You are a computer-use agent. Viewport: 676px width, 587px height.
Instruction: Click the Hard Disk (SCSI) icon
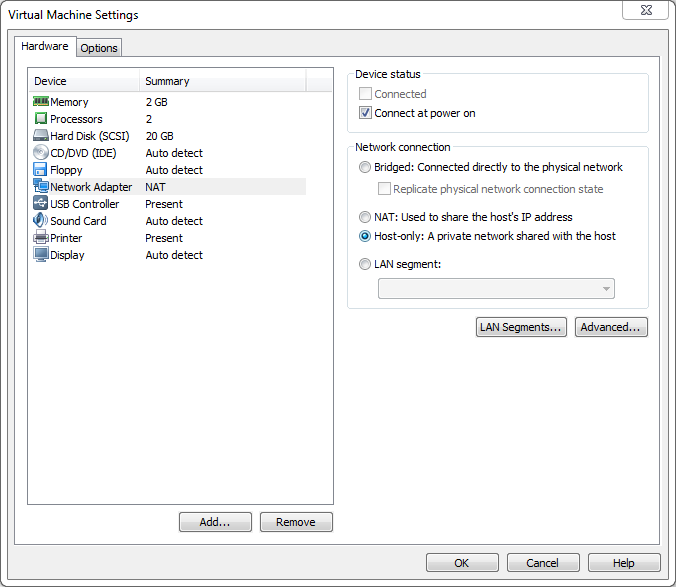click(41, 136)
